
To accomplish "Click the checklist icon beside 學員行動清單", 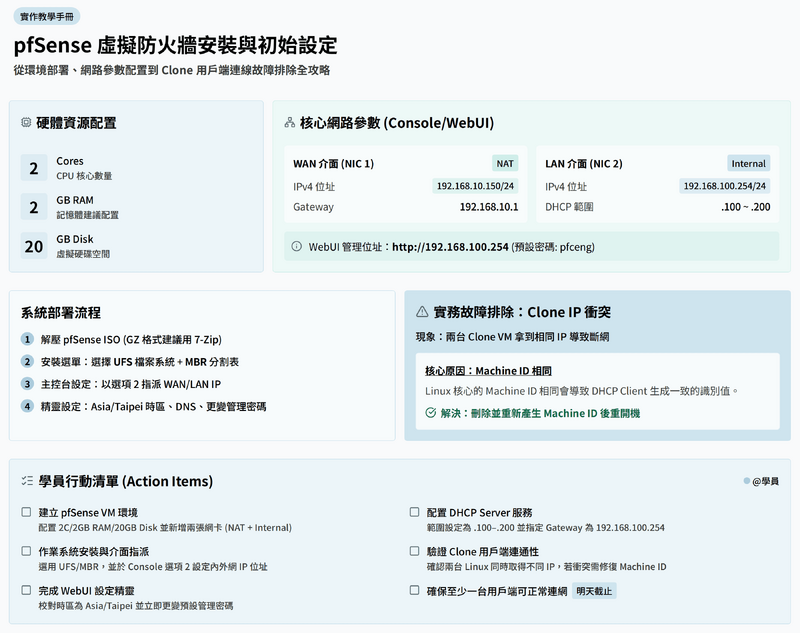I will click(26, 481).
